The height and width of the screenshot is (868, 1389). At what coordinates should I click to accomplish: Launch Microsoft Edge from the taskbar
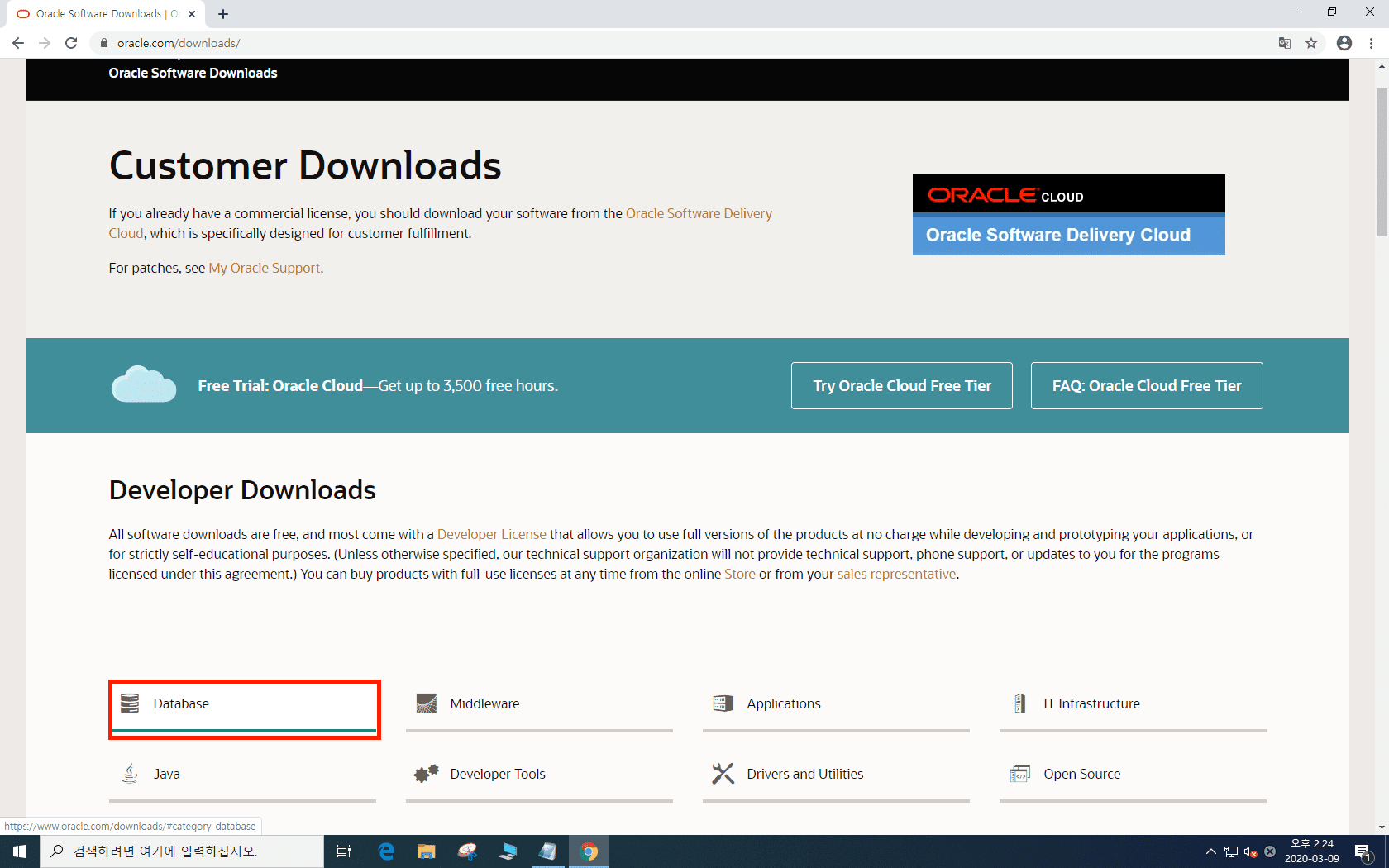coord(386,851)
